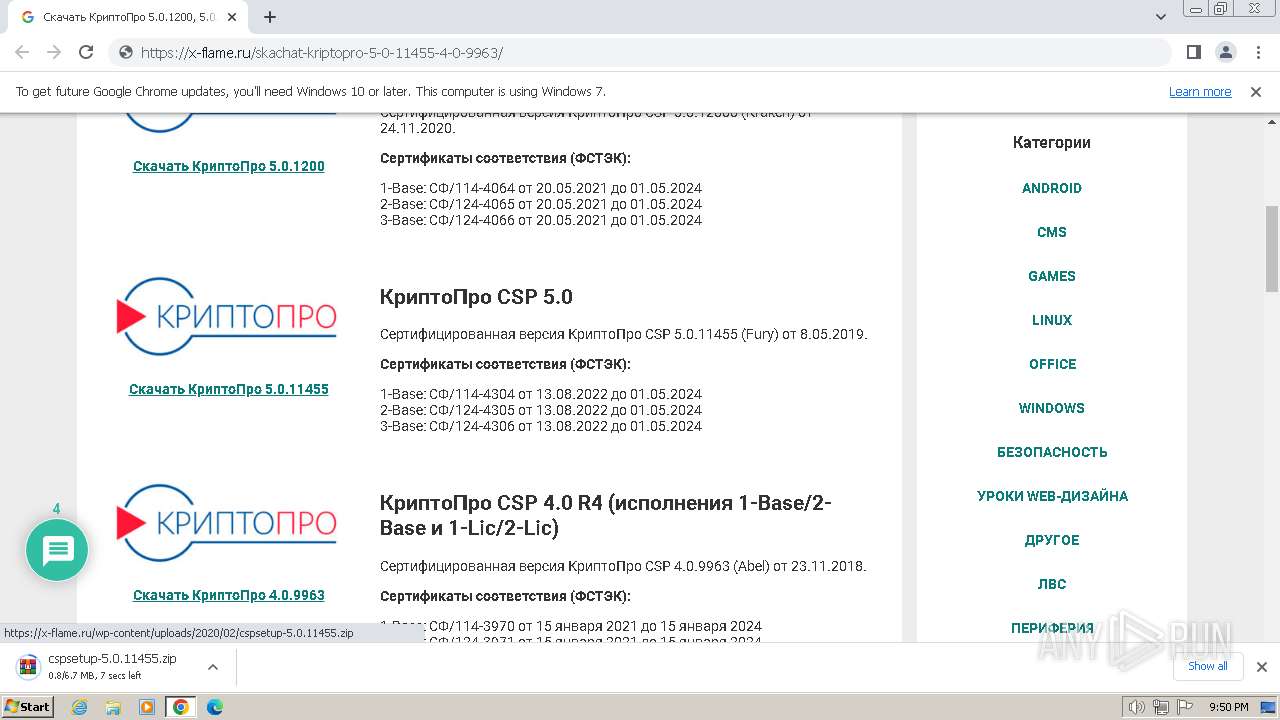Open the green chat widget button
The height and width of the screenshot is (720, 1280).
pyautogui.click(x=57, y=550)
